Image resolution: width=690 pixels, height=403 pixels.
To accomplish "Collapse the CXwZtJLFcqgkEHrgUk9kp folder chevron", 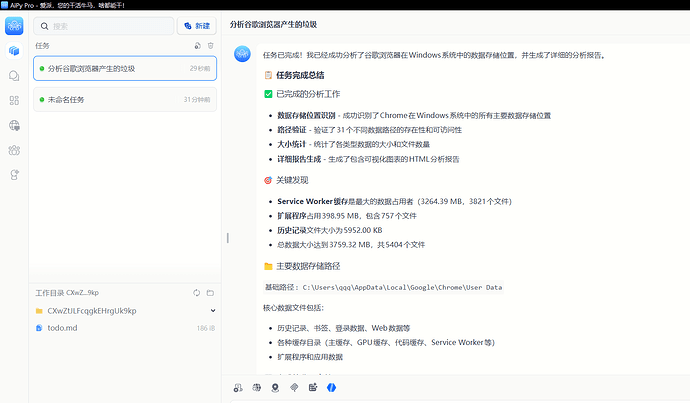I will [x=213, y=311].
